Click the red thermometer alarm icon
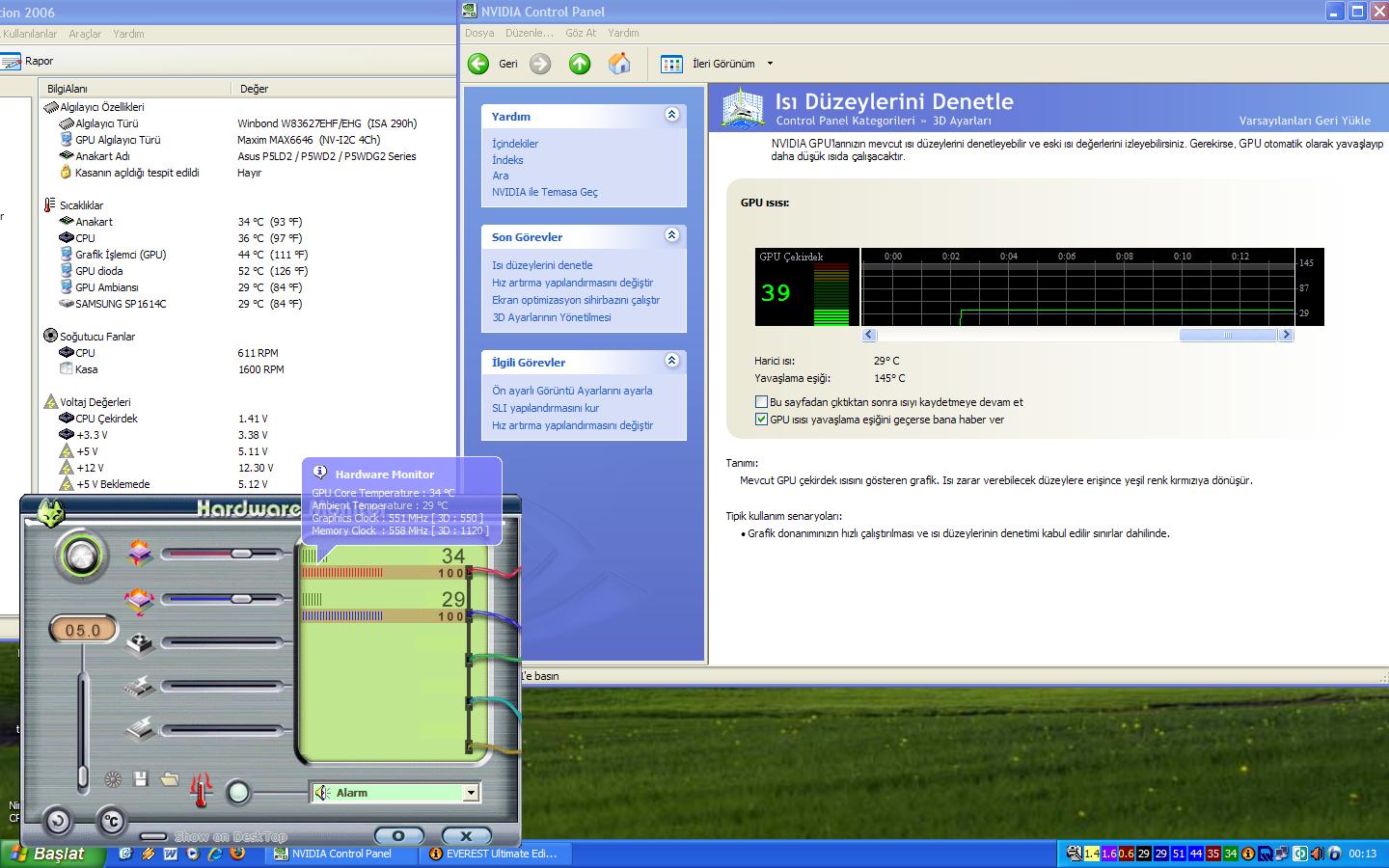This screenshot has width=1389, height=868. 201,791
